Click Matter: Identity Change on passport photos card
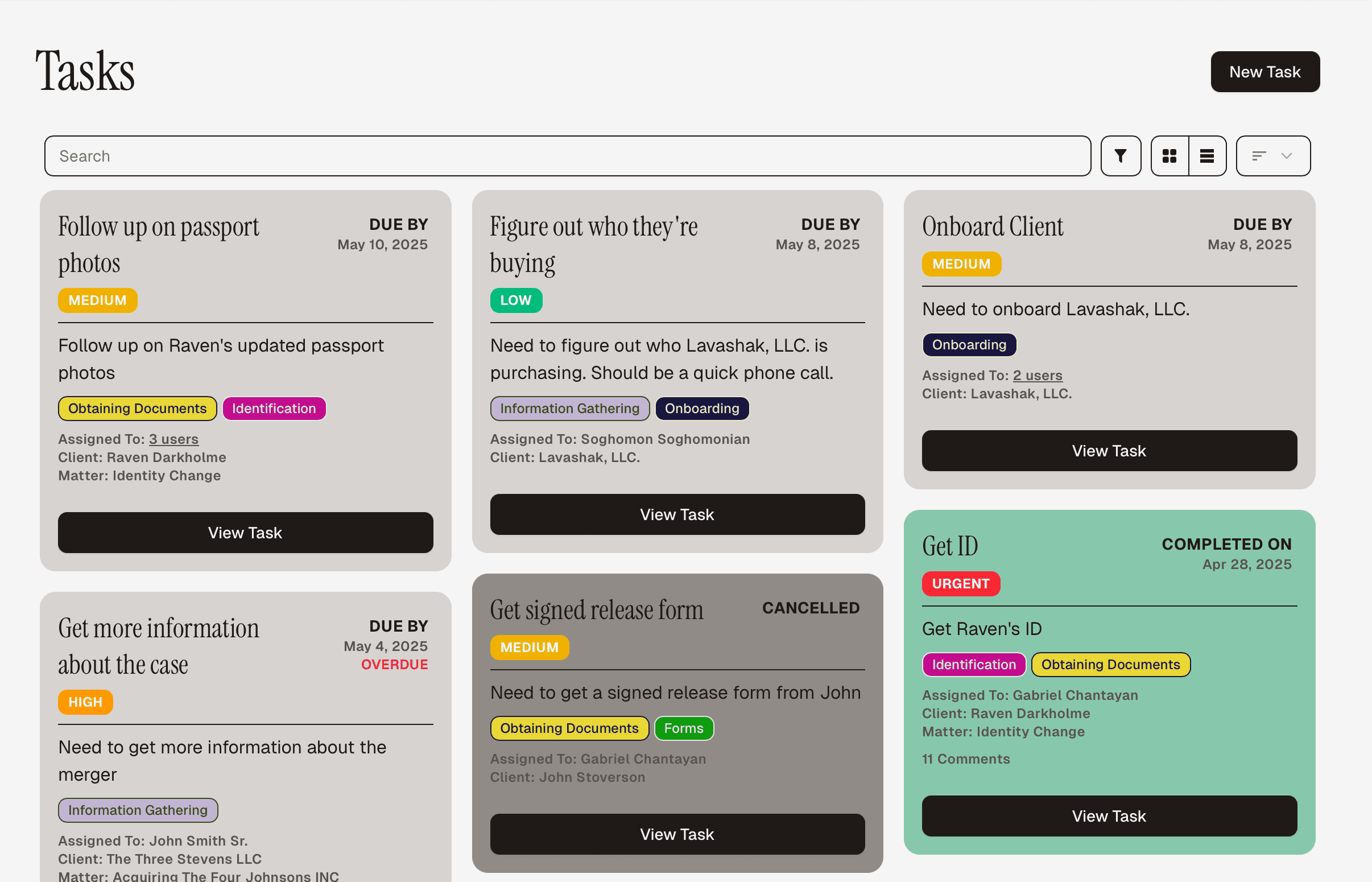 (140, 475)
